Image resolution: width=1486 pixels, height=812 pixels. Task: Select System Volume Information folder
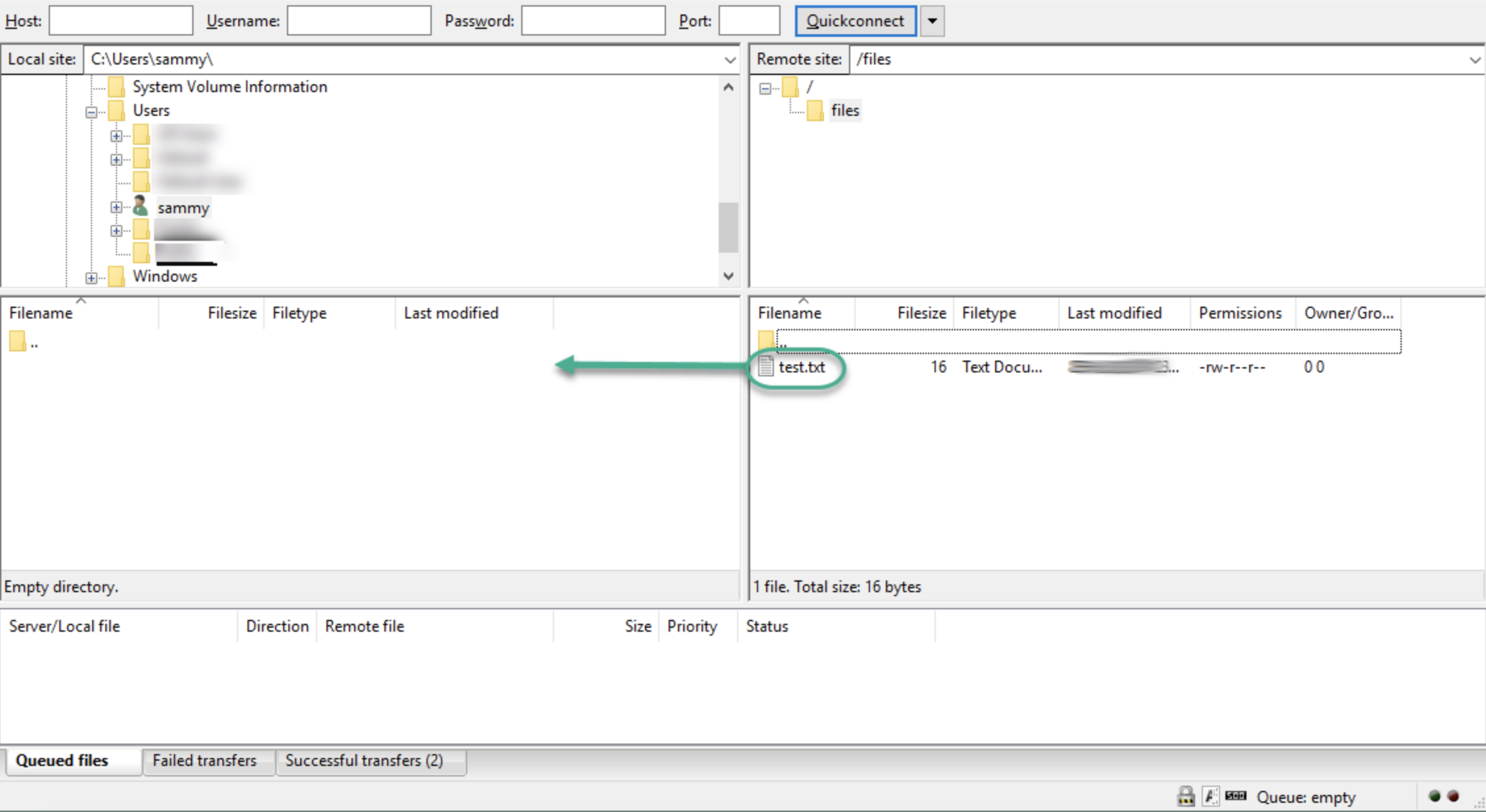coord(230,86)
